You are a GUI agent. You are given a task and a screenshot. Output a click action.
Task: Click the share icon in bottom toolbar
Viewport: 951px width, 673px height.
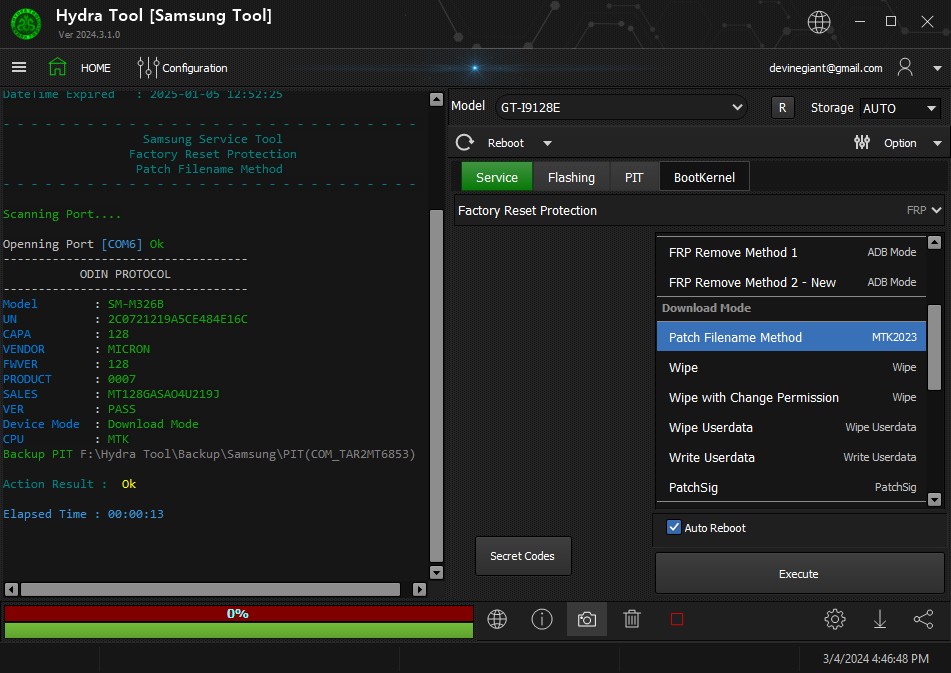923,620
